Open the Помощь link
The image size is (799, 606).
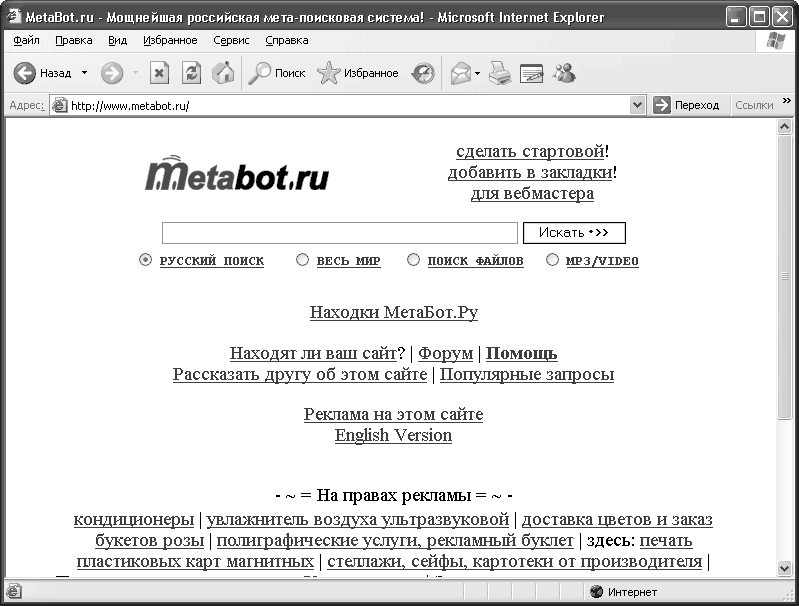pyautogui.click(x=521, y=353)
